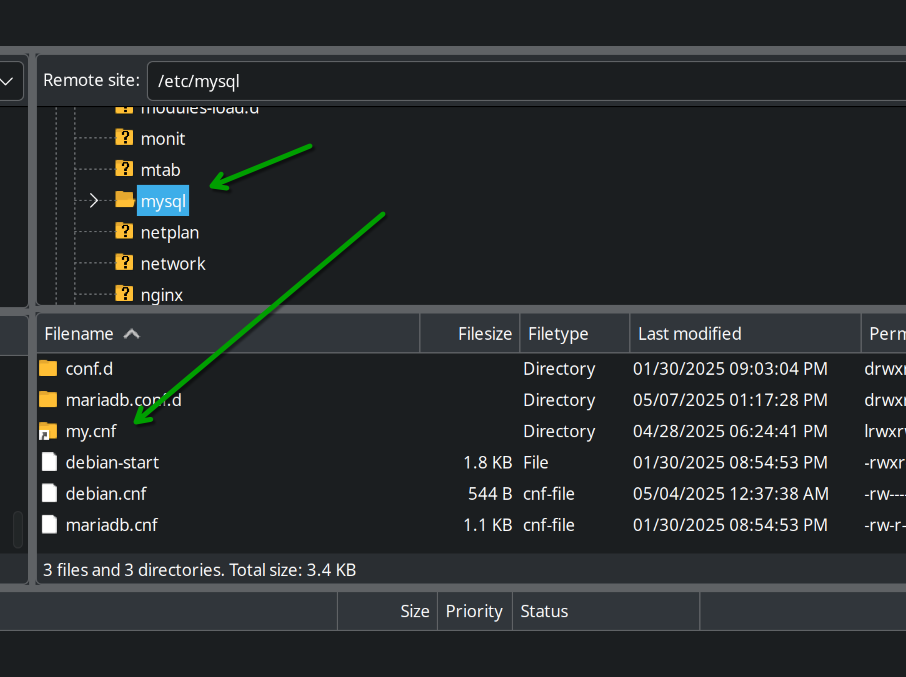Click the nginx folder icon

pyautogui.click(x=124, y=293)
